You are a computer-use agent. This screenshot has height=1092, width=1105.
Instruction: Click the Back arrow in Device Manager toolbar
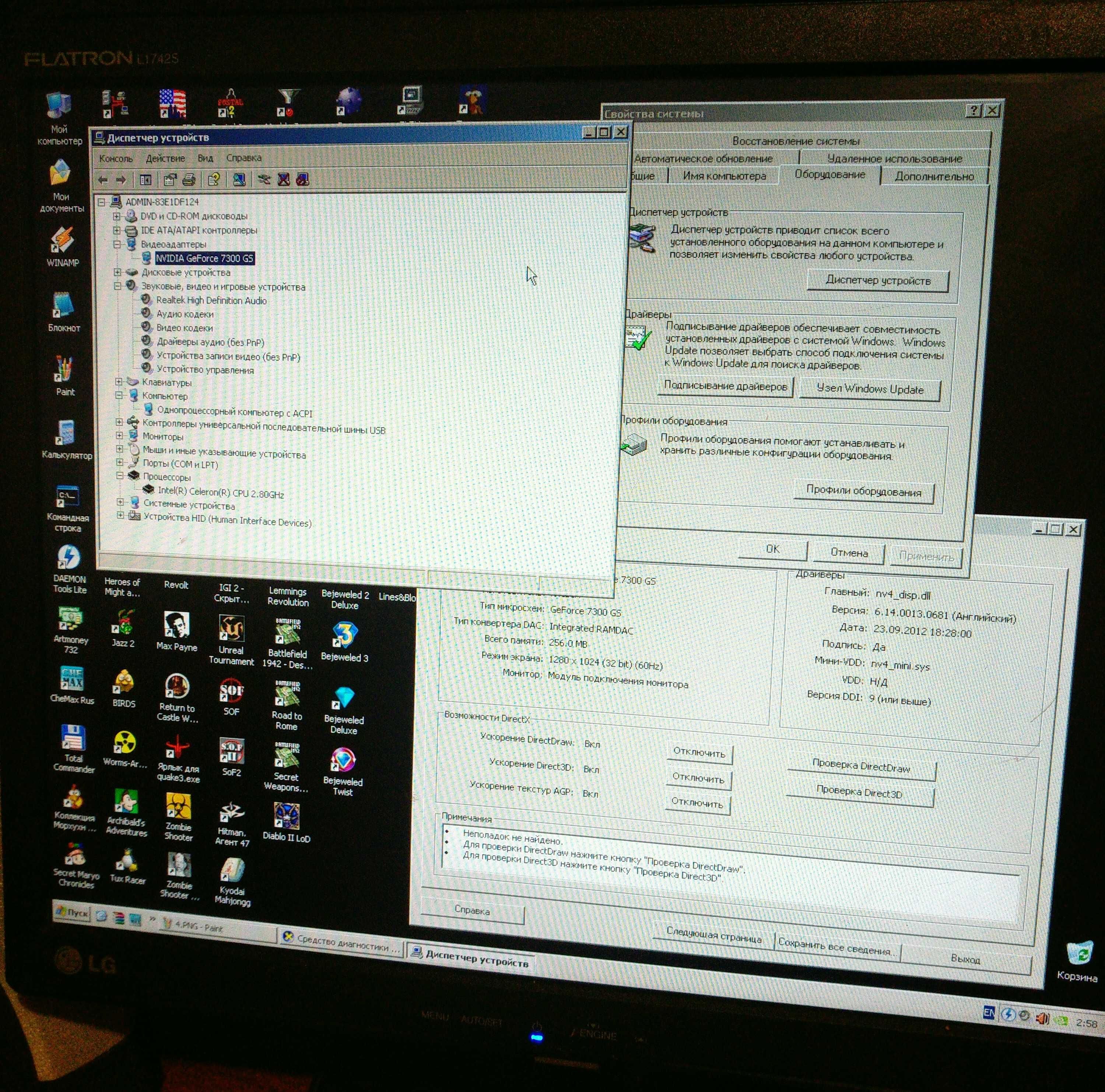point(104,180)
